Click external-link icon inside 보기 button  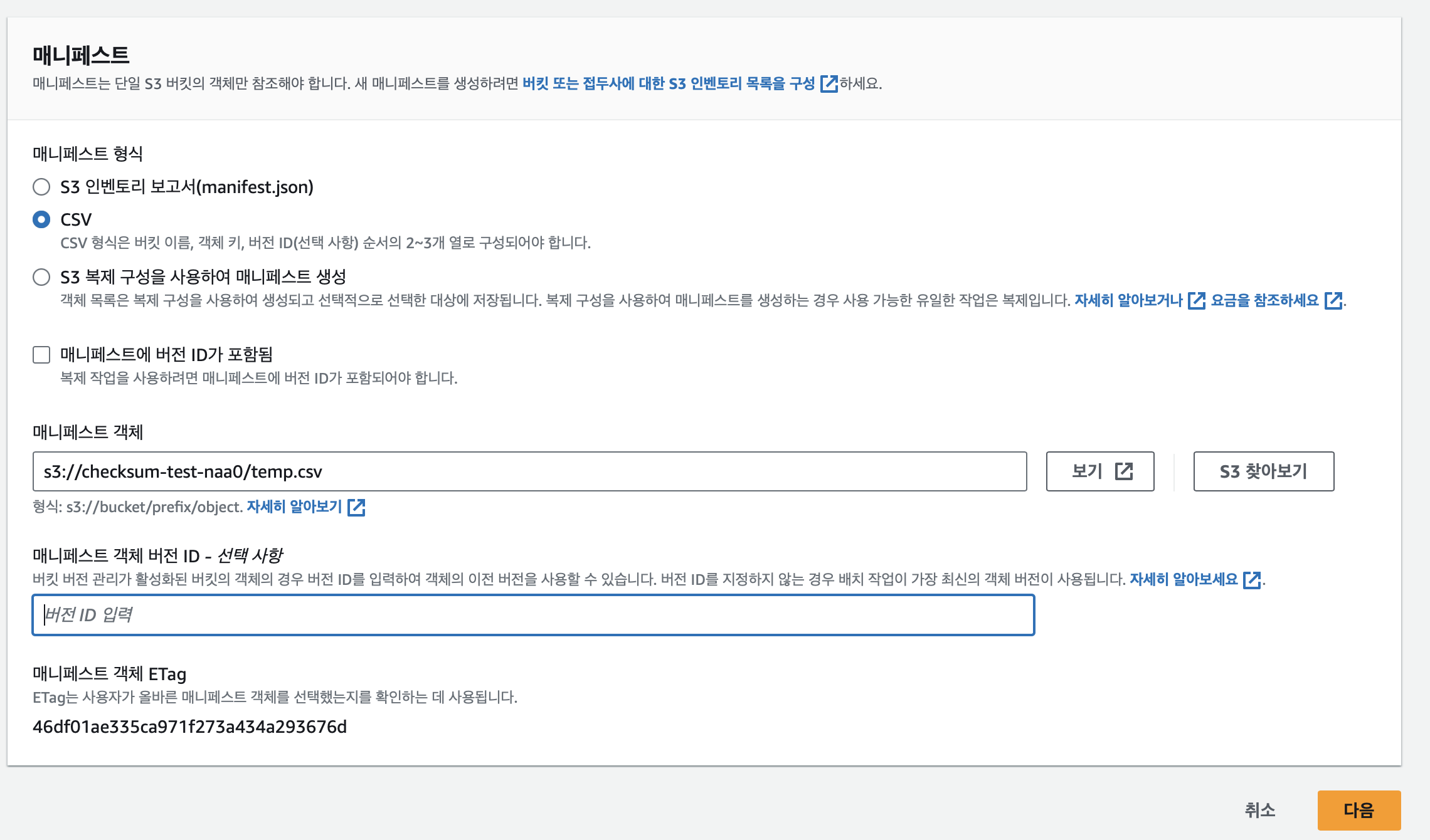1124,471
